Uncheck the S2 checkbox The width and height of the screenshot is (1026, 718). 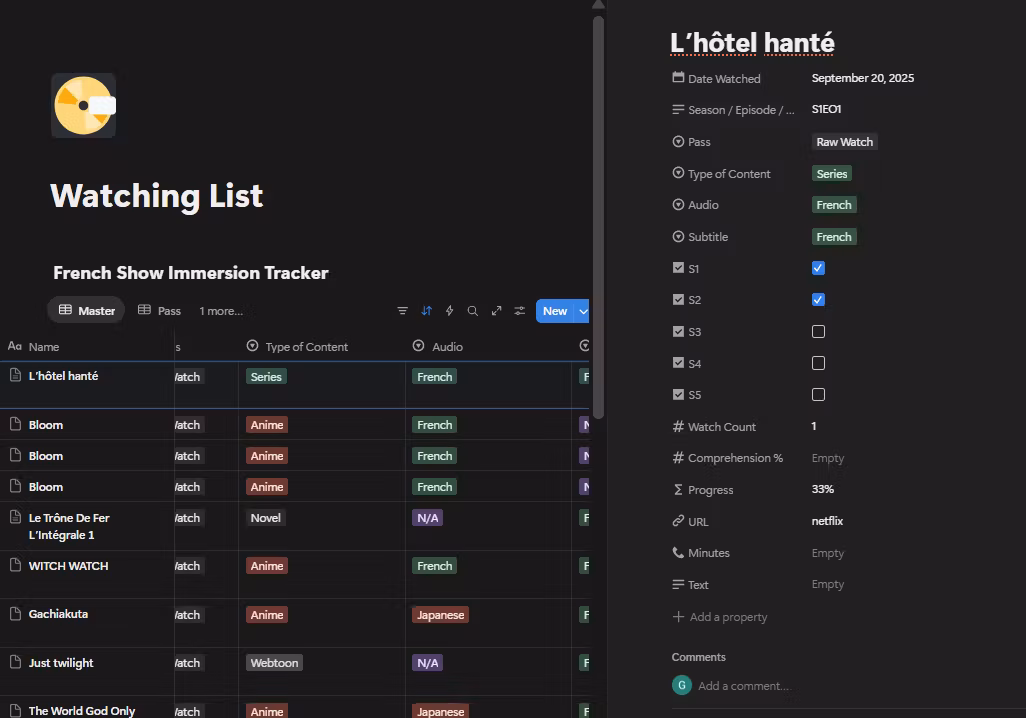click(x=818, y=300)
